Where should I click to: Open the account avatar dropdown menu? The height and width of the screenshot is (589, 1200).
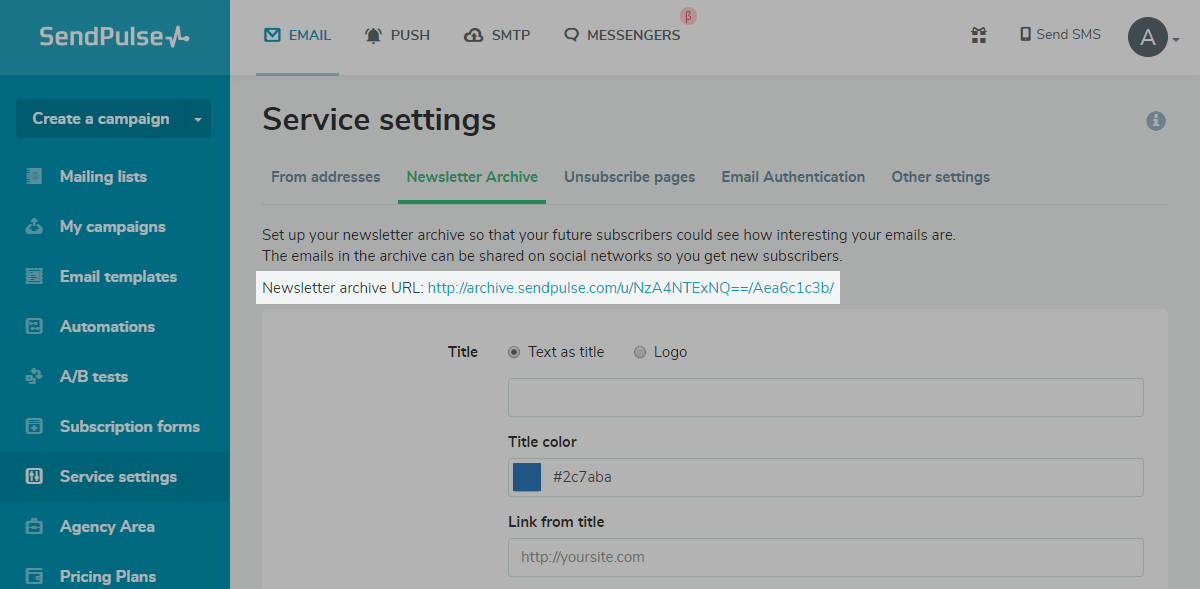pyautogui.click(x=1153, y=38)
